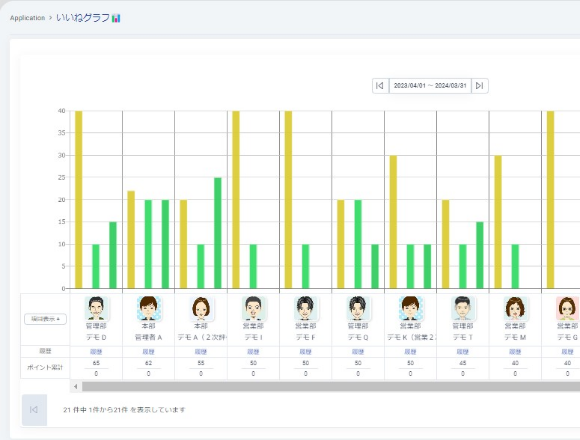The width and height of the screenshot is (580, 440).
Task: Select デモ D avatar picture
Action: point(96,308)
